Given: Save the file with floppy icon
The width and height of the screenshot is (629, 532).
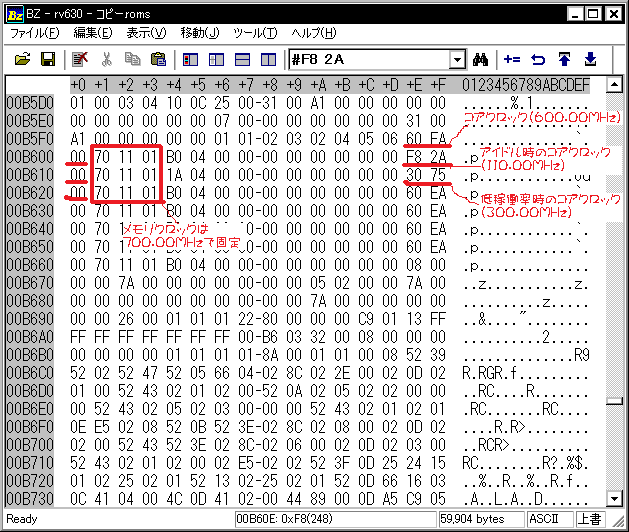Looking at the screenshot, I should [48, 59].
